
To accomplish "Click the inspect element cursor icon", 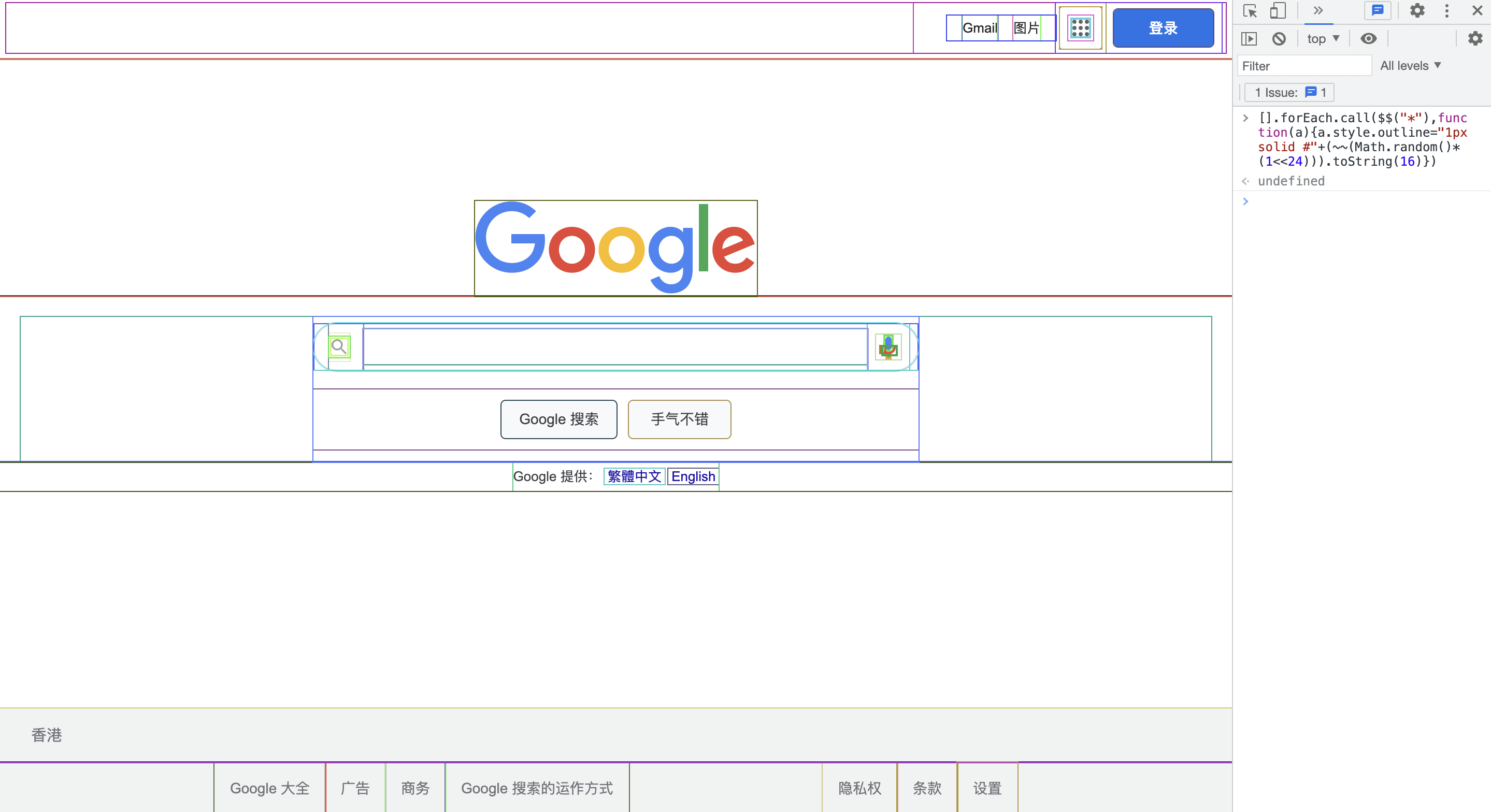I will coord(1250,11).
